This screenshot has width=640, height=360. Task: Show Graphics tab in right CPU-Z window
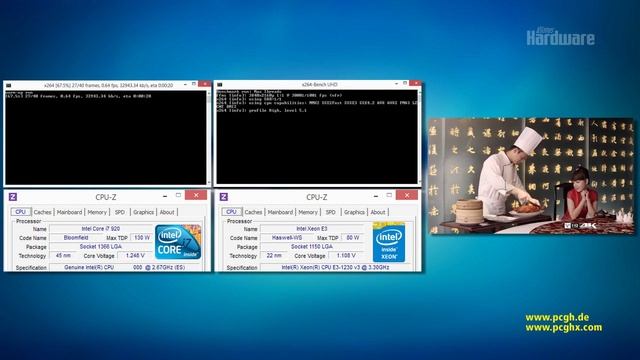coord(355,212)
